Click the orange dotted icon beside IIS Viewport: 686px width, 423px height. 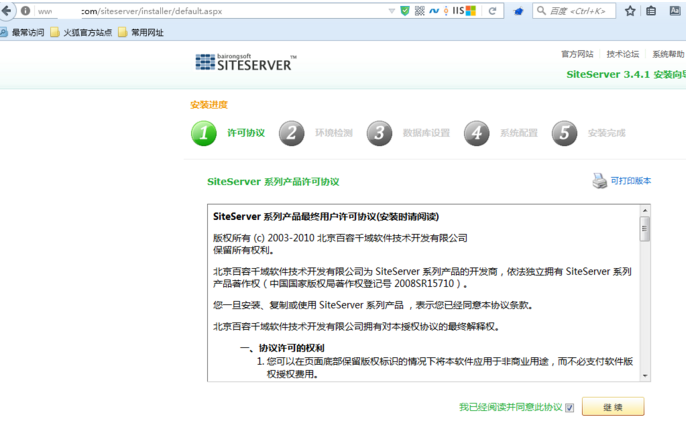(x=446, y=10)
